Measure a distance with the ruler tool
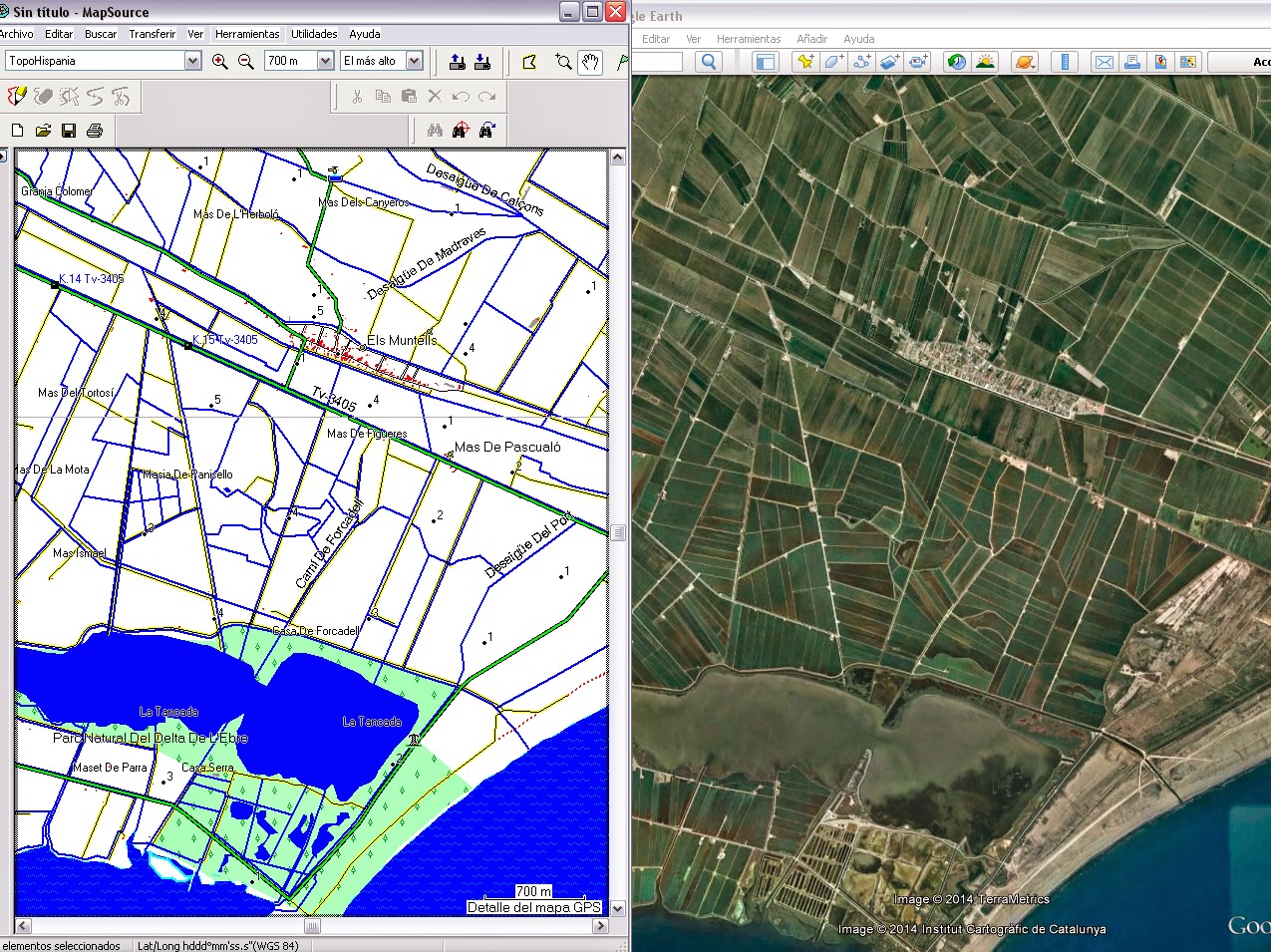Viewport: 1271px width, 952px height. click(1065, 61)
